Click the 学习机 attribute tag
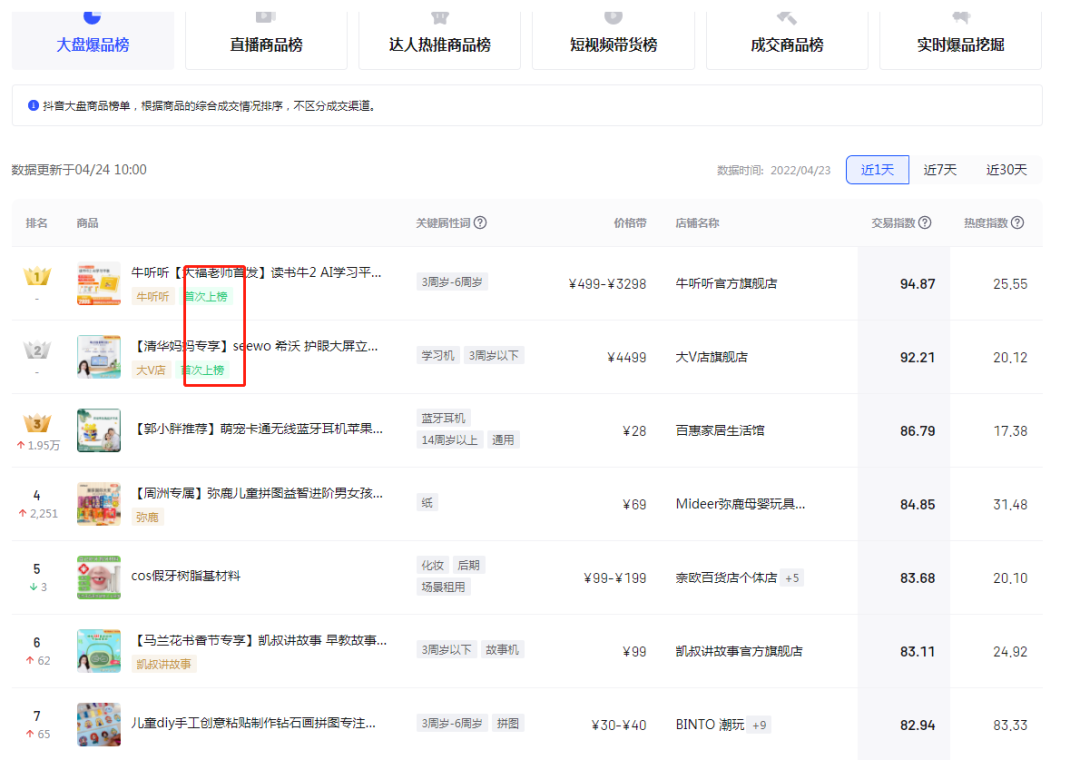Image resolution: width=1080 pixels, height=760 pixels. click(x=438, y=356)
